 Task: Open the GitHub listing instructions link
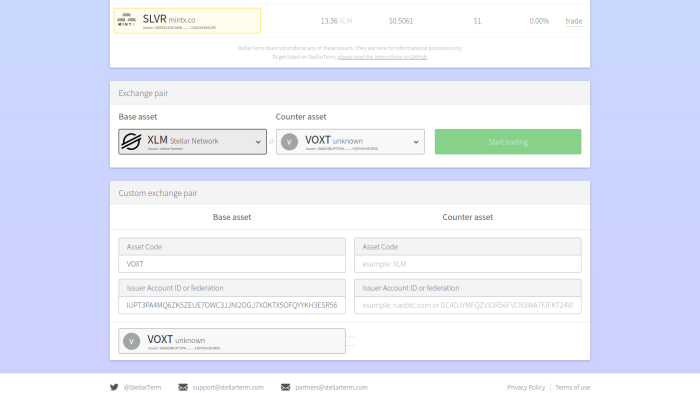[x=383, y=57]
